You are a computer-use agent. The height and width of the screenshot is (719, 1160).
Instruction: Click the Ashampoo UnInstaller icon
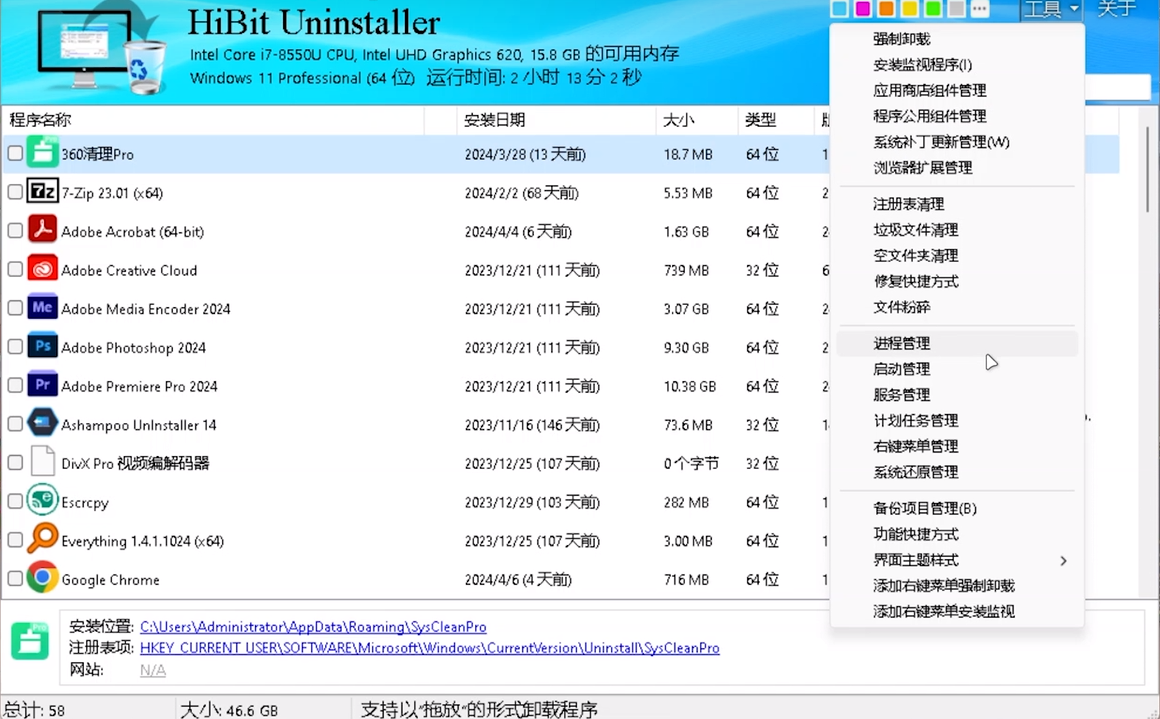[x=42, y=423]
